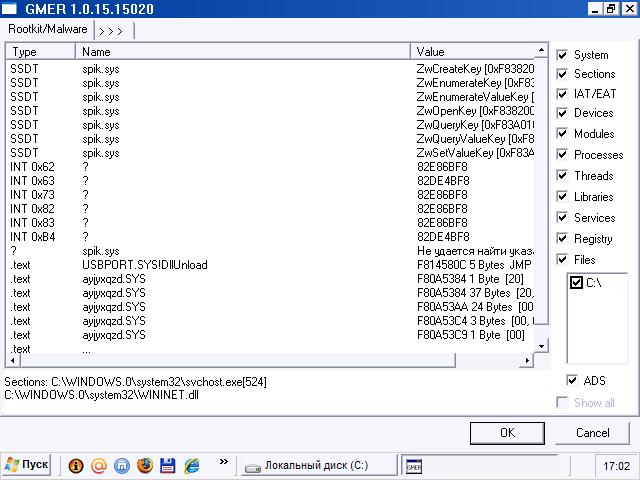Image resolution: width=640 pixels, height=480 pixels.
Task: Select the INT 0xB4 row
Action: click(270, 237)
